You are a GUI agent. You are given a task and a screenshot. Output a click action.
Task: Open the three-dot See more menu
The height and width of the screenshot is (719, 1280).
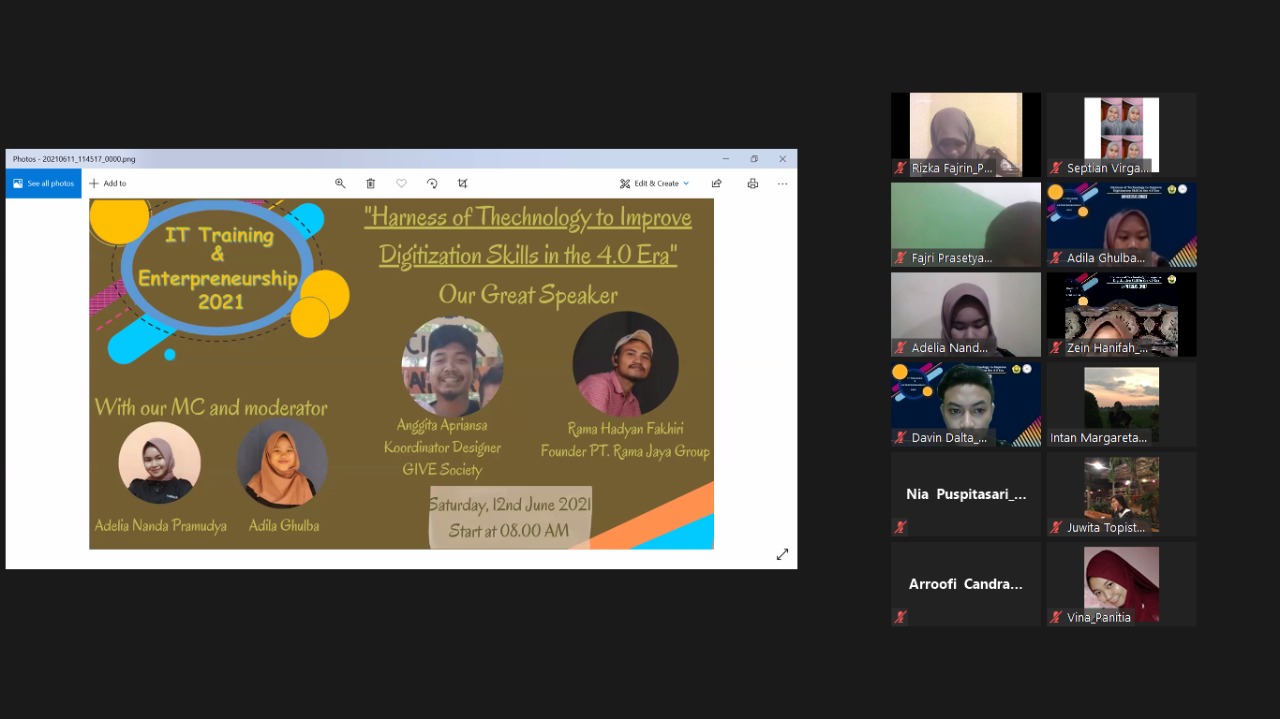tap(782, 184)
